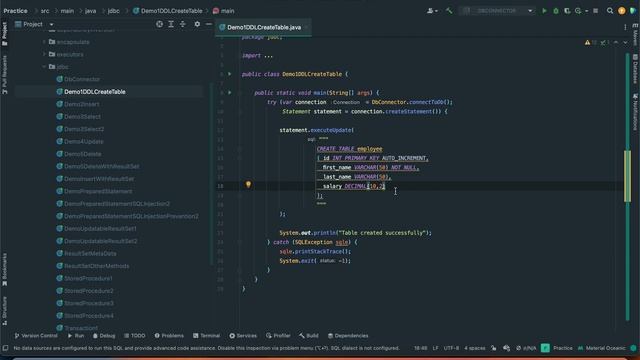Screen dimensions: 640x360
Task: Open the Pull Requests tool window on the left
Action: point(4,75)
